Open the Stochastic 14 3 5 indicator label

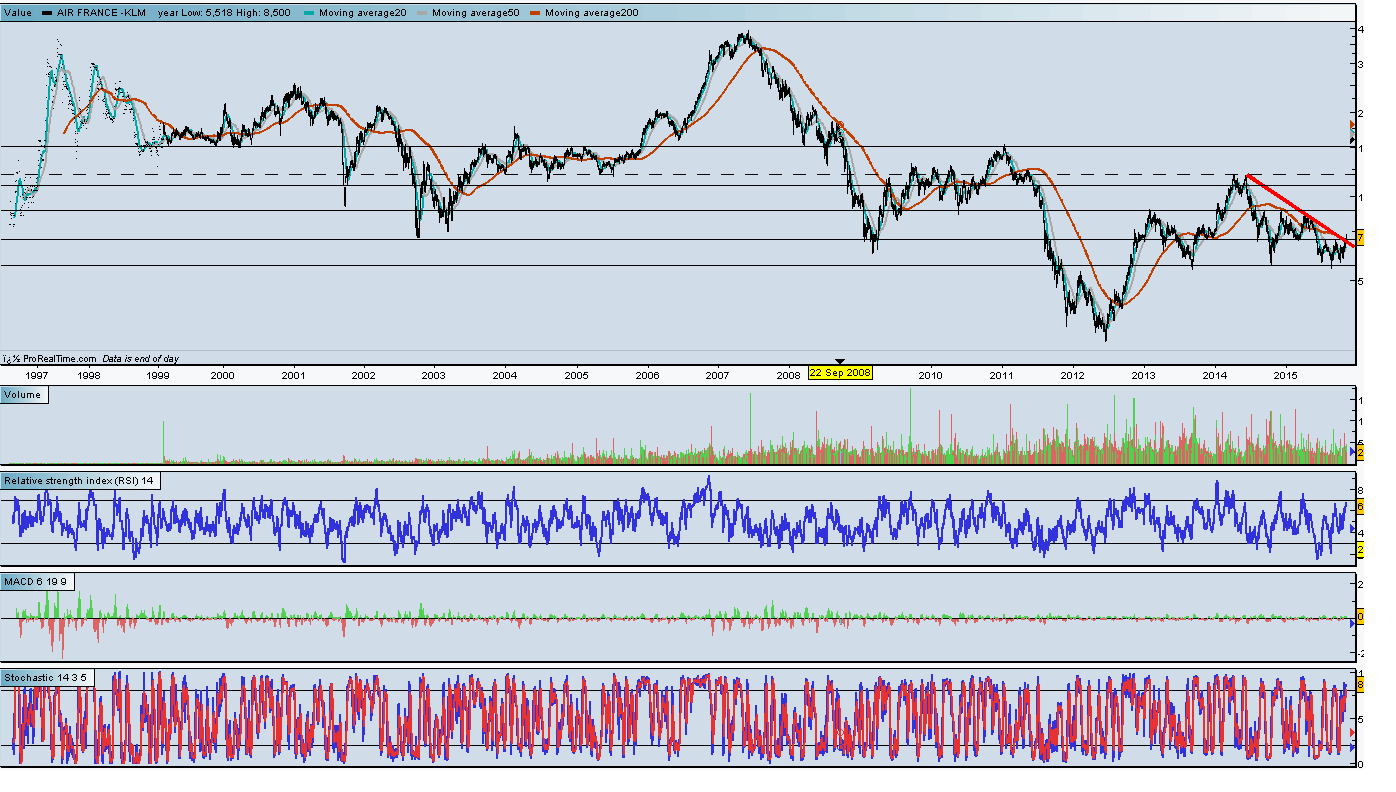click(x=44, y=678)
